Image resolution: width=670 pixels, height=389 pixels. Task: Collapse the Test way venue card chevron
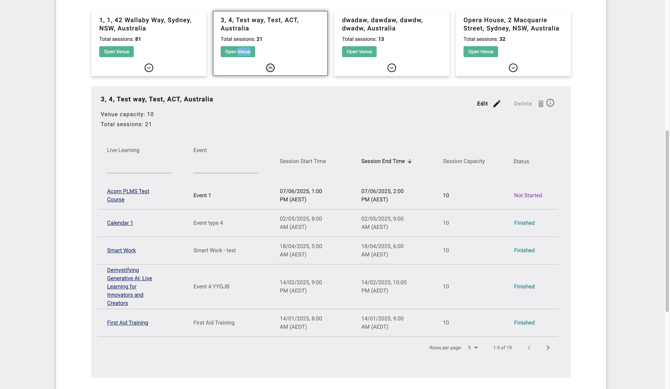pyautogui.click(x=270, y=68)
